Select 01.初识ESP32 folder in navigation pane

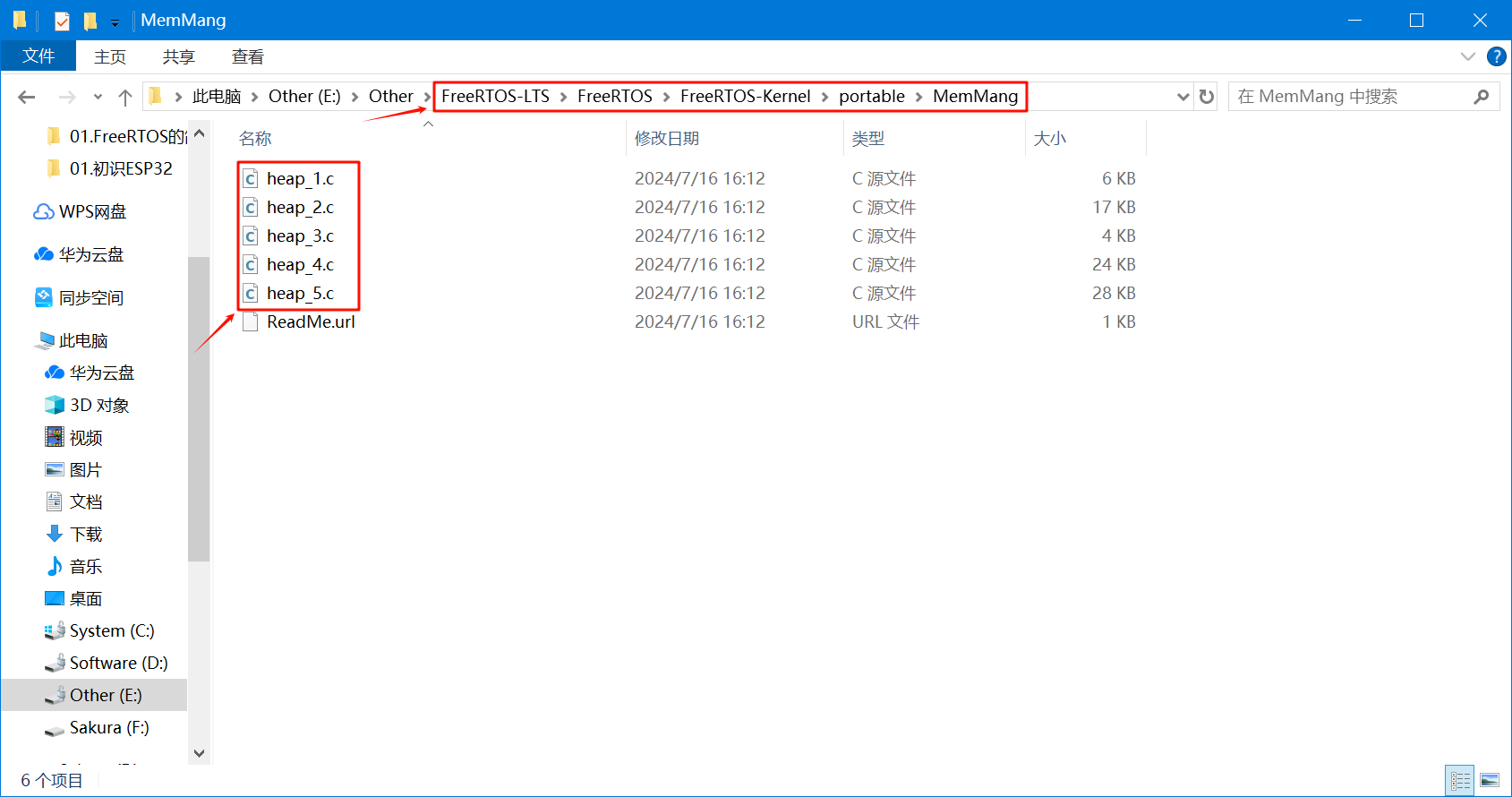[109, 168]
